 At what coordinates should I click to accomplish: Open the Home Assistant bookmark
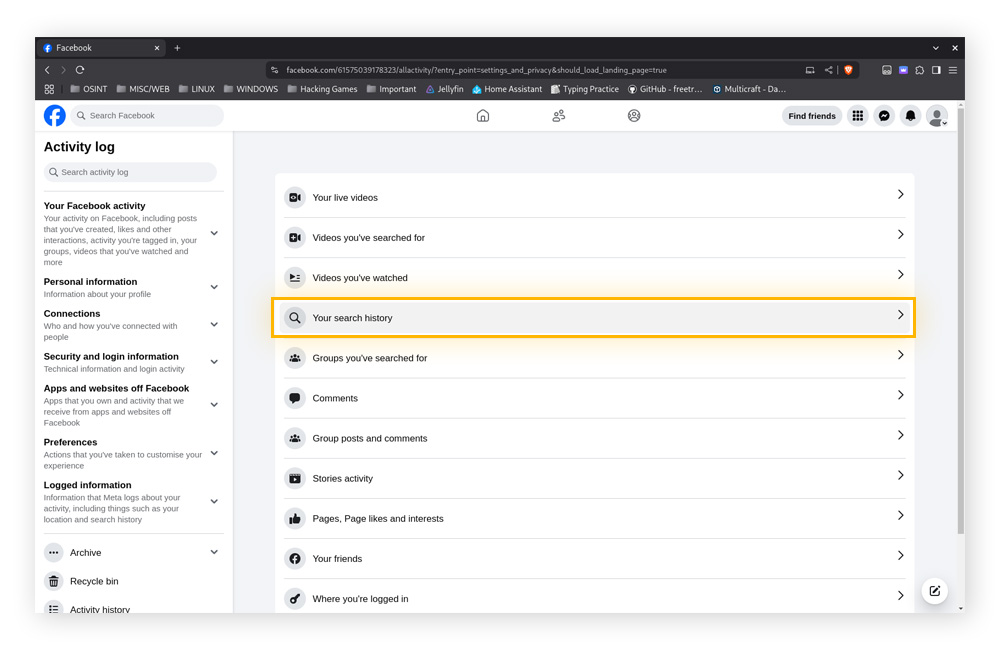tap(507, 89)
